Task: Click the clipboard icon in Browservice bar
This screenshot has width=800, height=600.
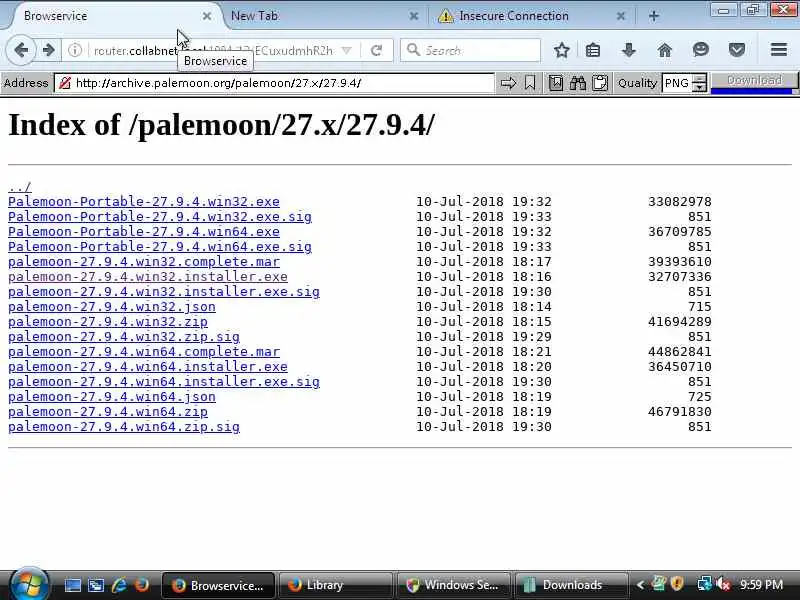Action: [x=600, y=83]
